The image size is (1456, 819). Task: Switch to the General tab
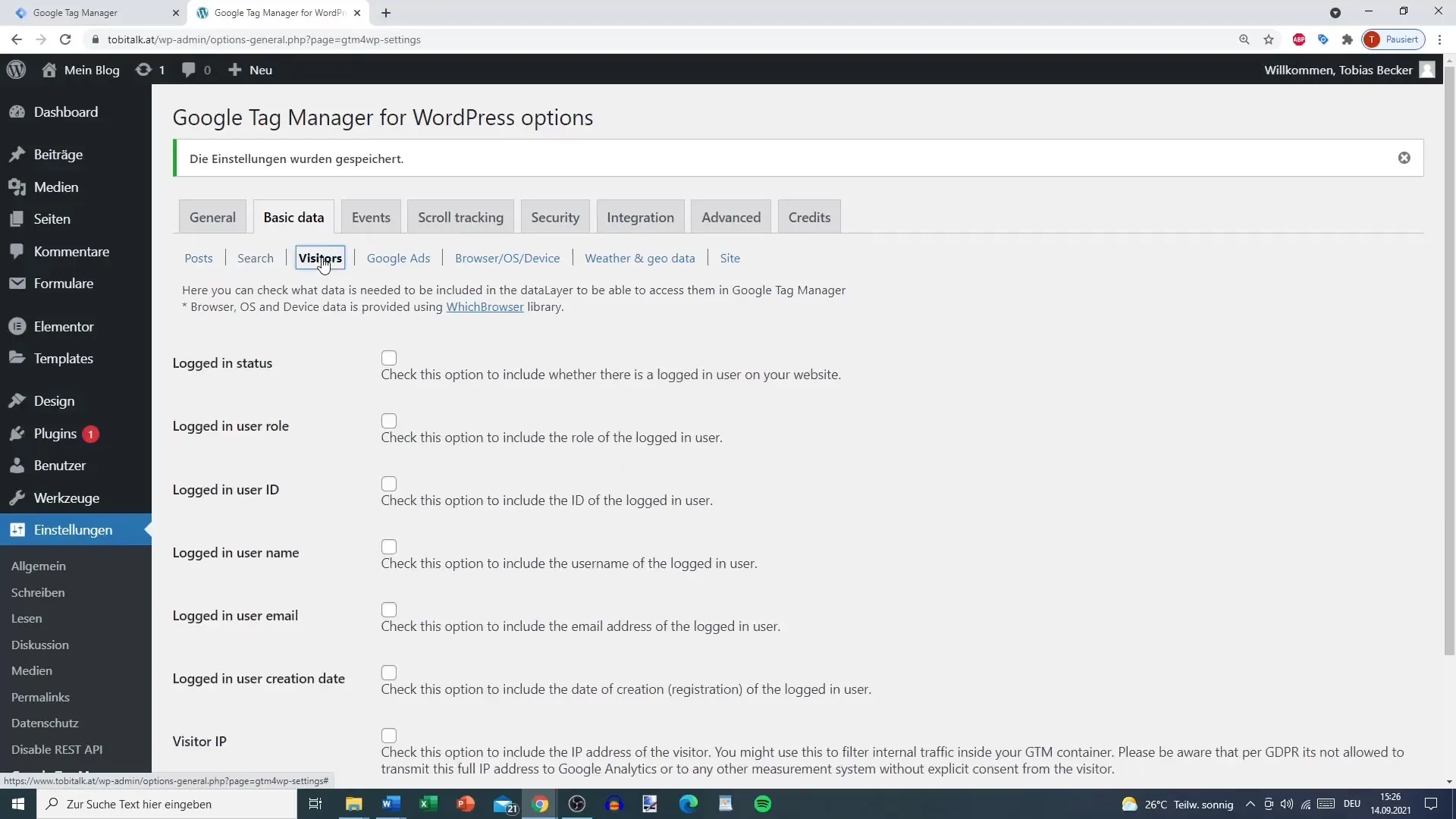tap(212, 217)
